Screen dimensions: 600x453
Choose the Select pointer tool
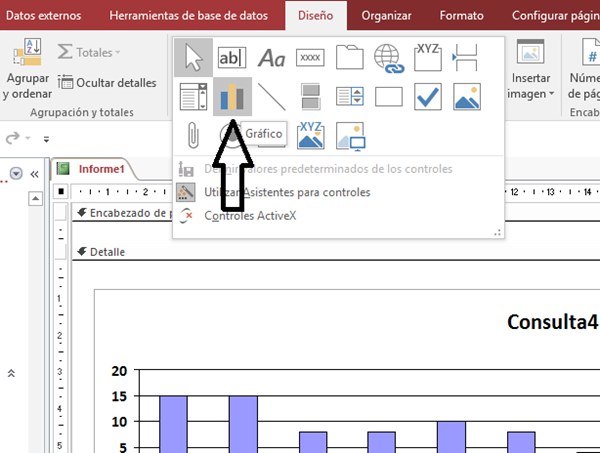point(194,57)
